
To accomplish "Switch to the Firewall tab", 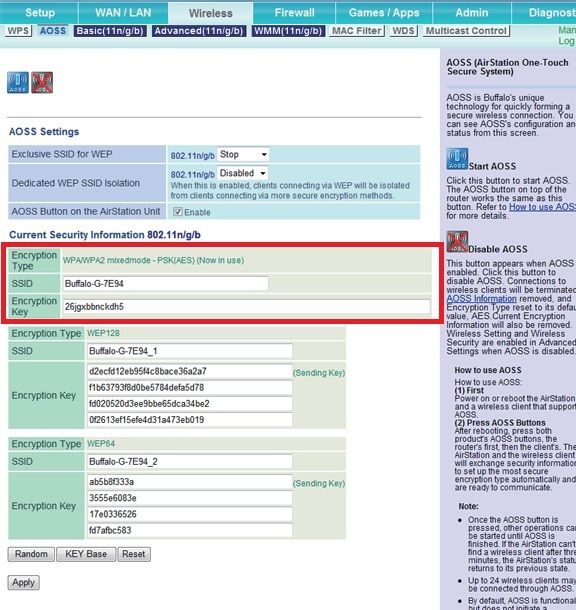I will (x=294, y=13).
